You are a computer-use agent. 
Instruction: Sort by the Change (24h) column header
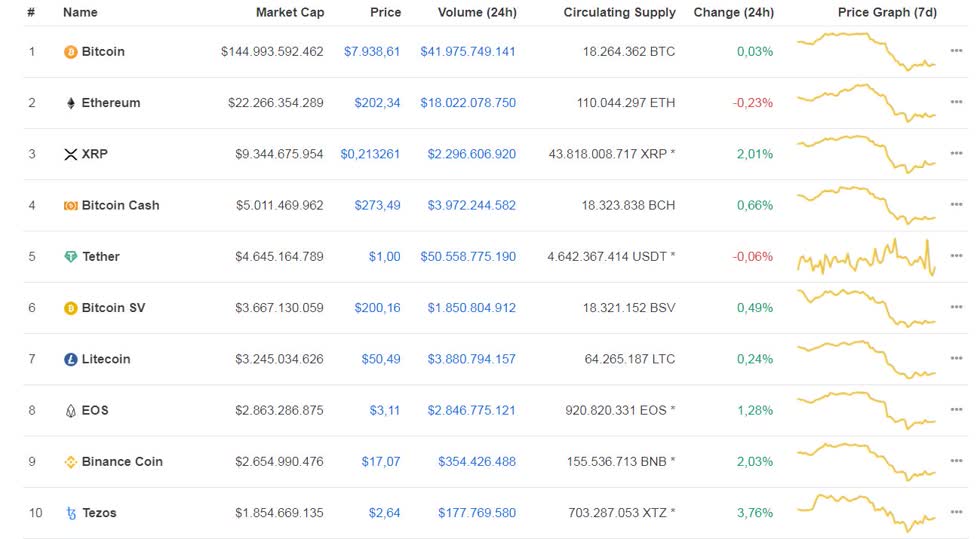point(734,13)
